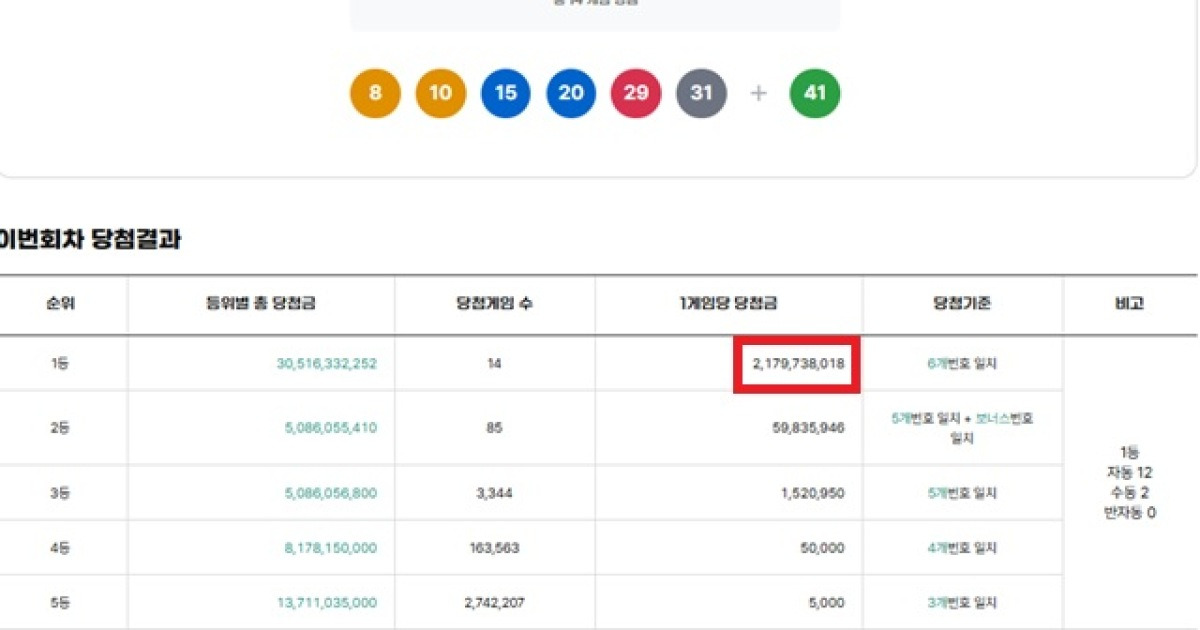1200x630 pixels.
Task: Click the 4등 row winning count 163,563
Action: [x=494, y=547]
